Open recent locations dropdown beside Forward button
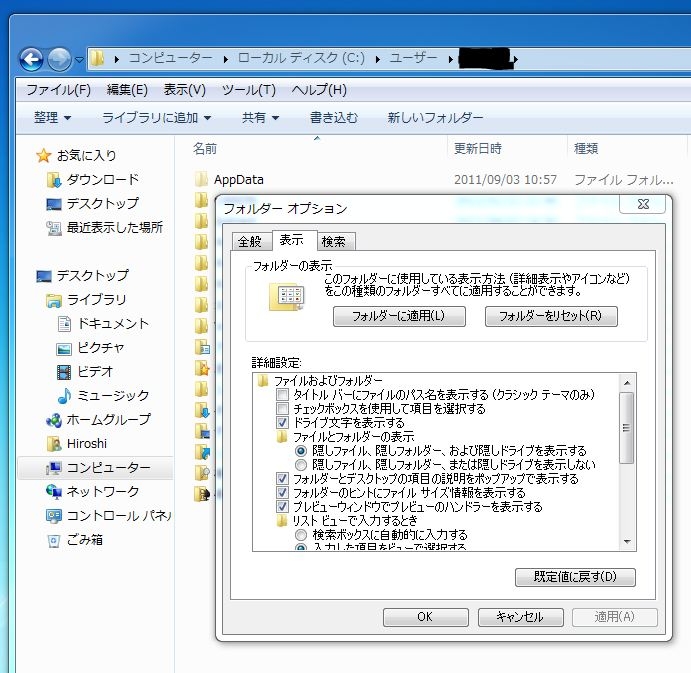Screen dimensions: 691x673 (x=79, y=59)
